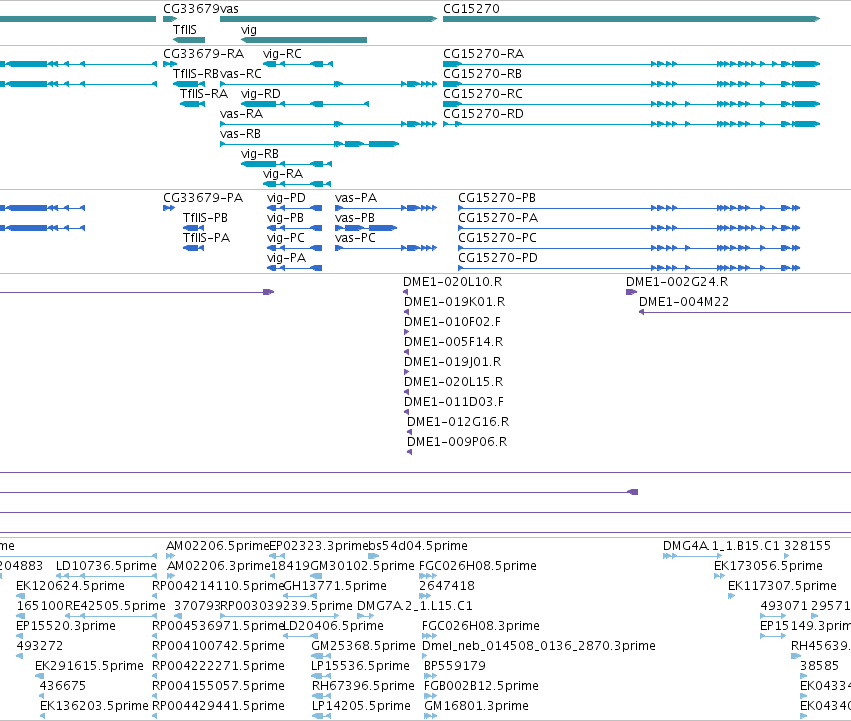Click the TfIIS-RB transcript label
The height and width of the screenshot is (721, 851).
196,74
